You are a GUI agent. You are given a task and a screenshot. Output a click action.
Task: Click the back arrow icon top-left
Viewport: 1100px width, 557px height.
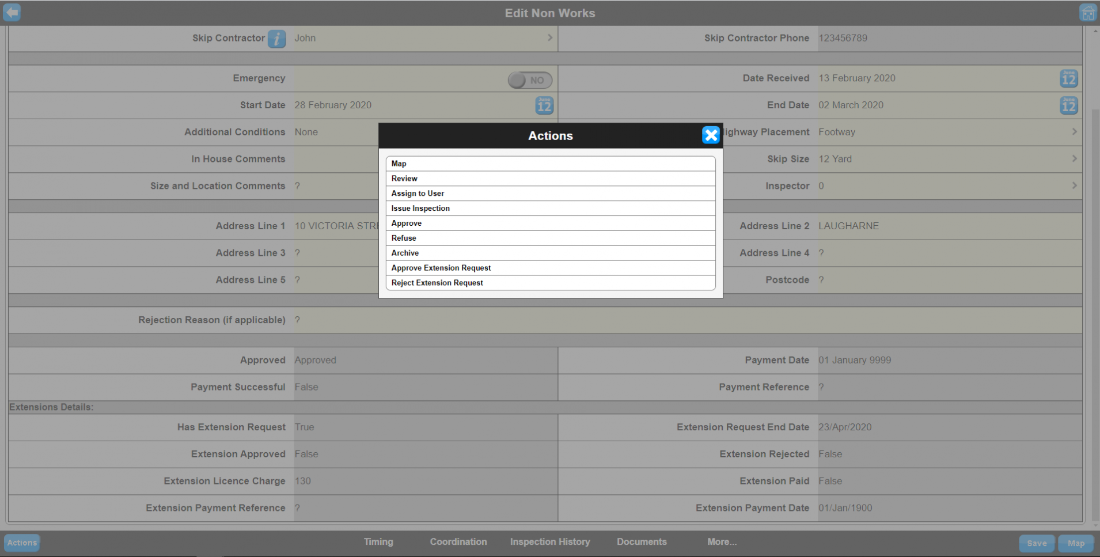coord(12,13)
